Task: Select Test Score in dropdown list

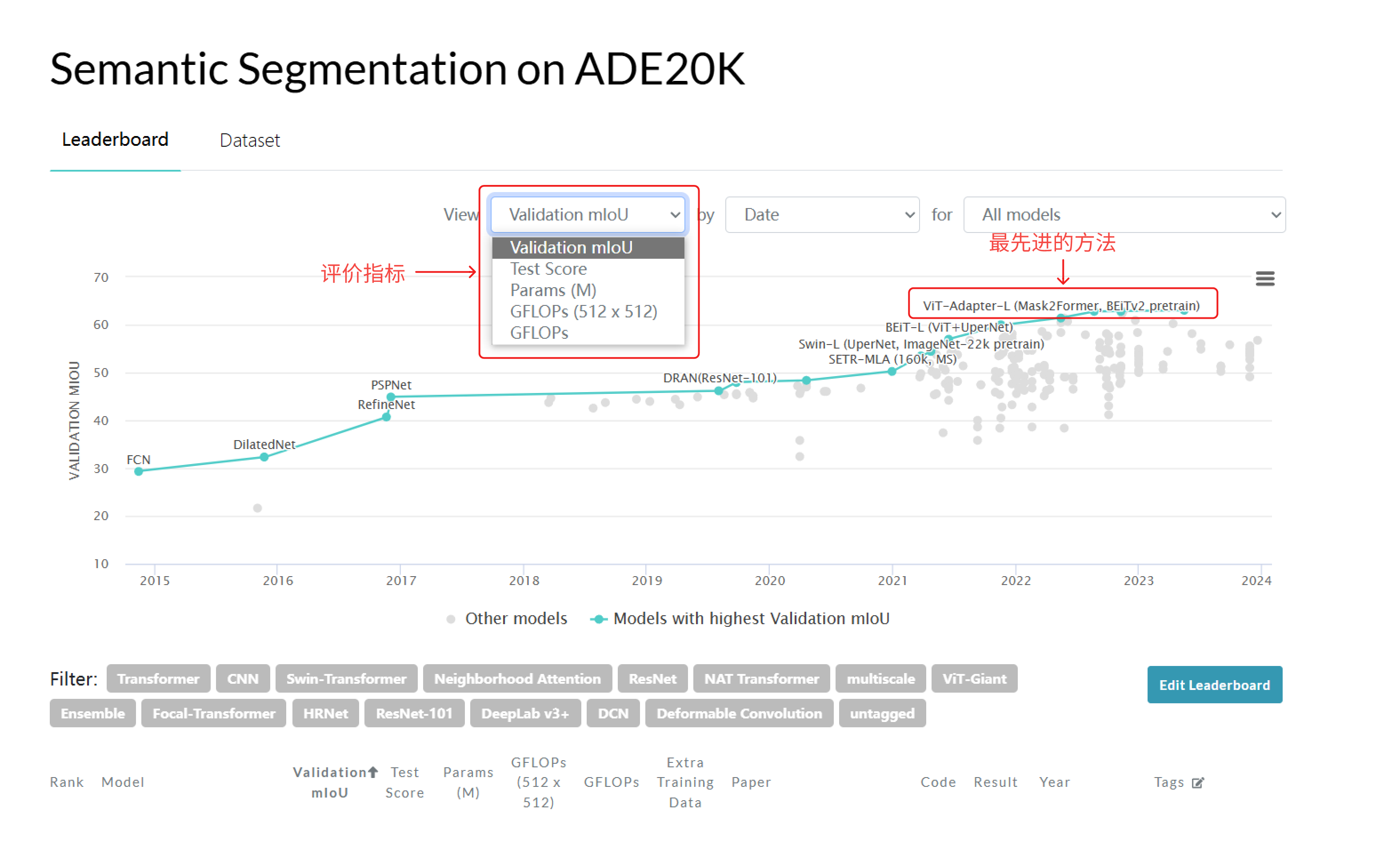Action: (x=548, y=269)
